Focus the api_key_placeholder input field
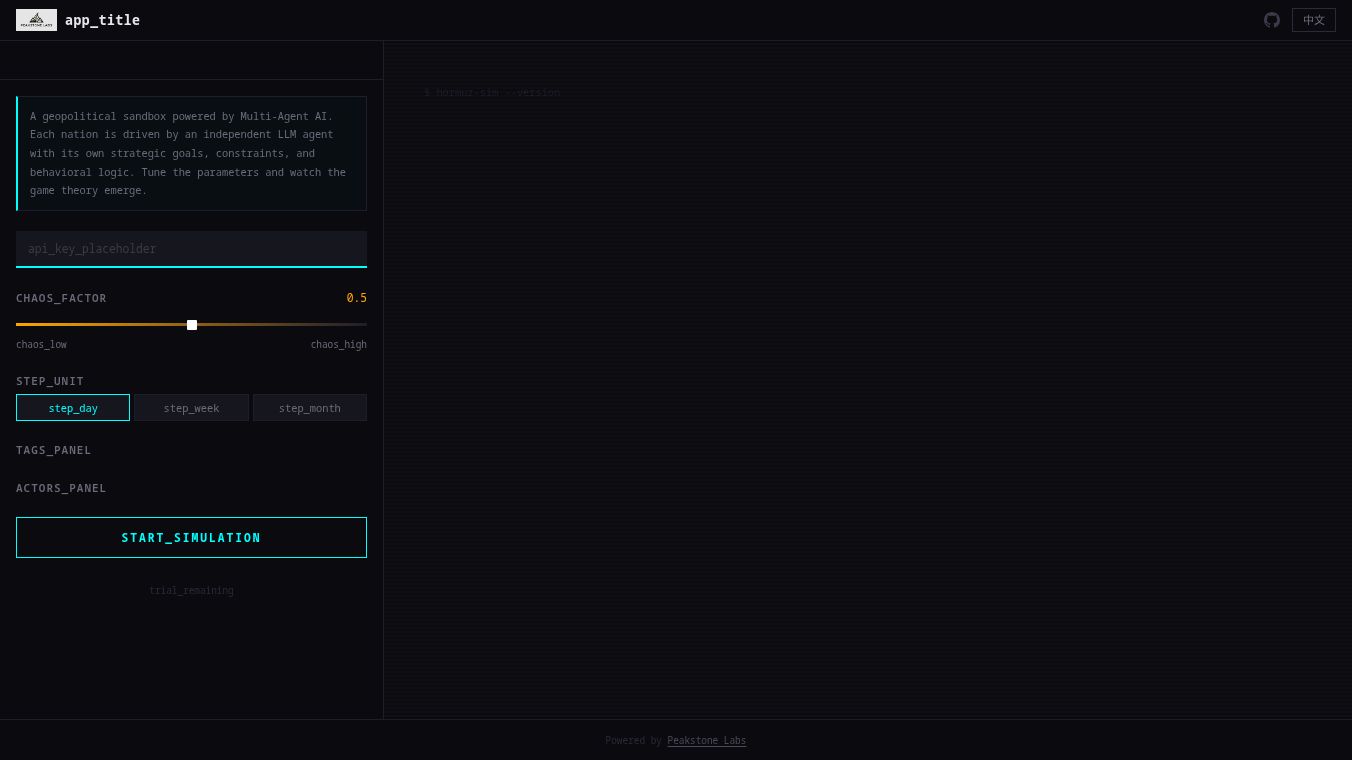This screenshot has width=1352, height=760. (x=191, y=249)
